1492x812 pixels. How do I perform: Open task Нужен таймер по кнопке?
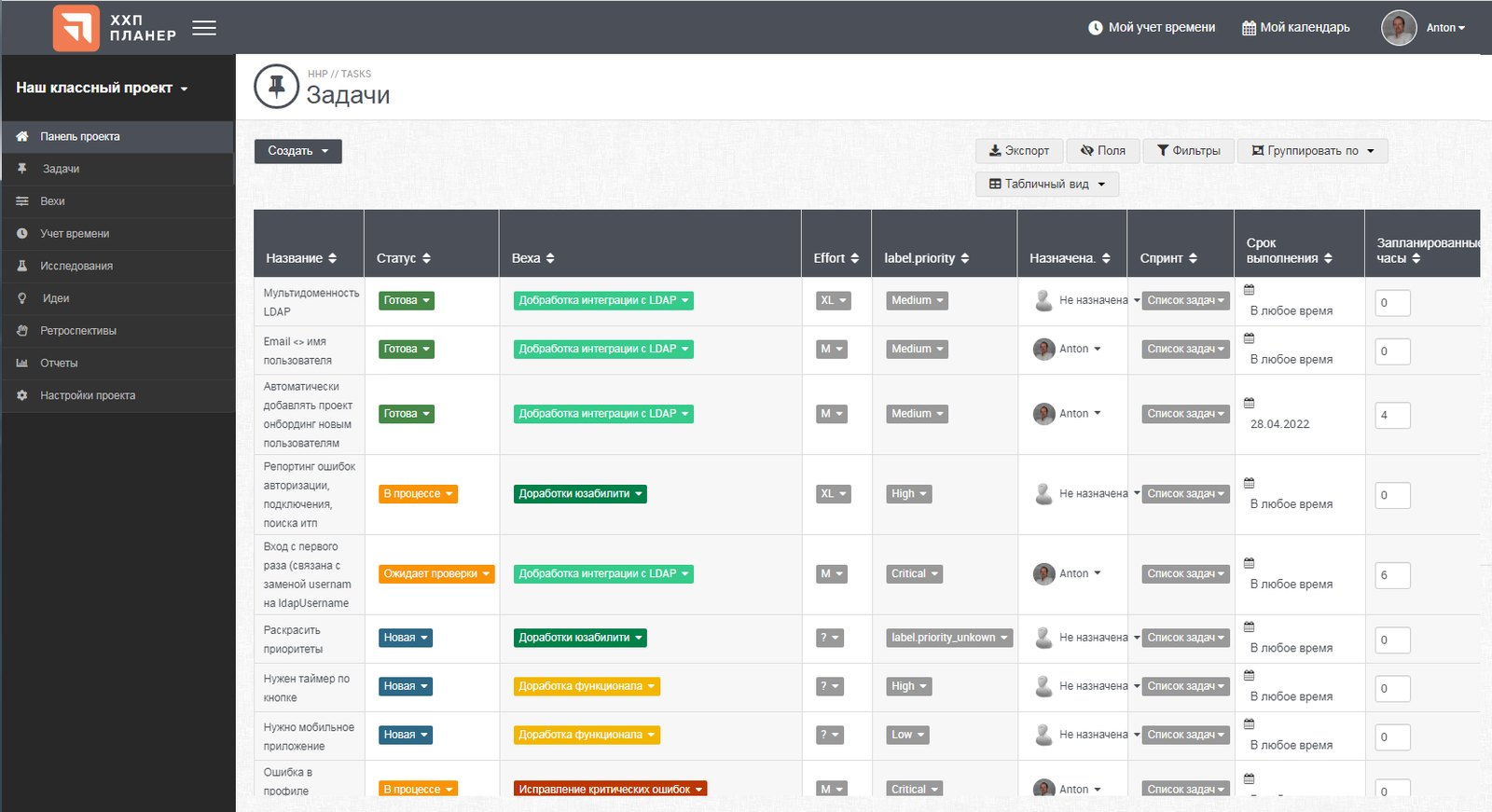(307, 688)
